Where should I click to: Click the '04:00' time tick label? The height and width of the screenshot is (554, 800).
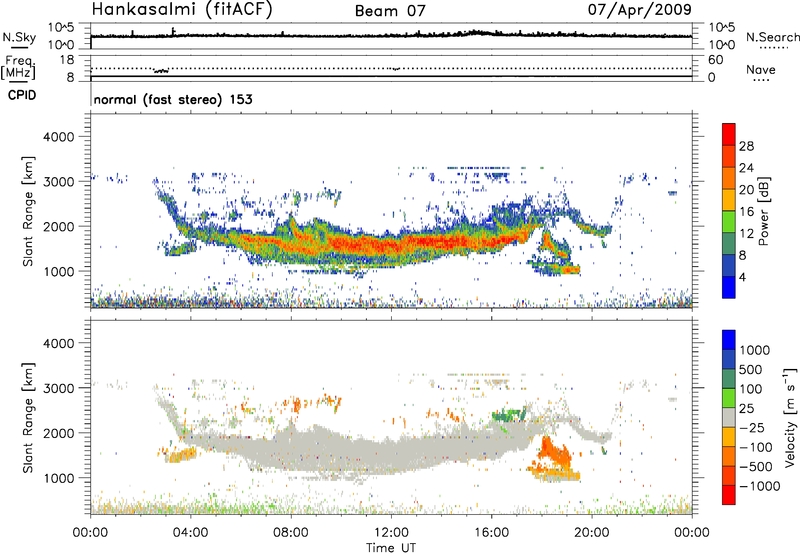pyautogui.click(x=190, y=533)
